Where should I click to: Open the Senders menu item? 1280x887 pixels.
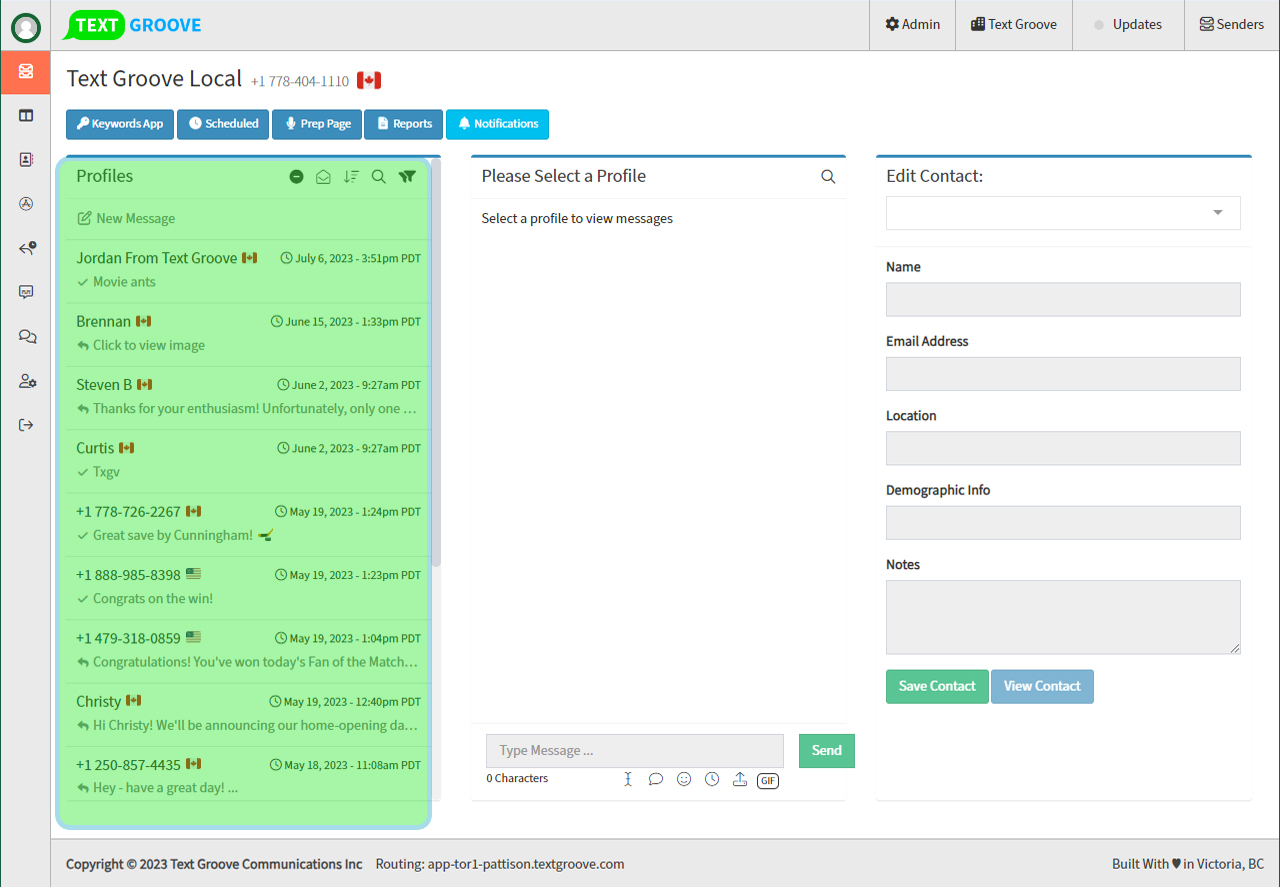click(1232, 25)
